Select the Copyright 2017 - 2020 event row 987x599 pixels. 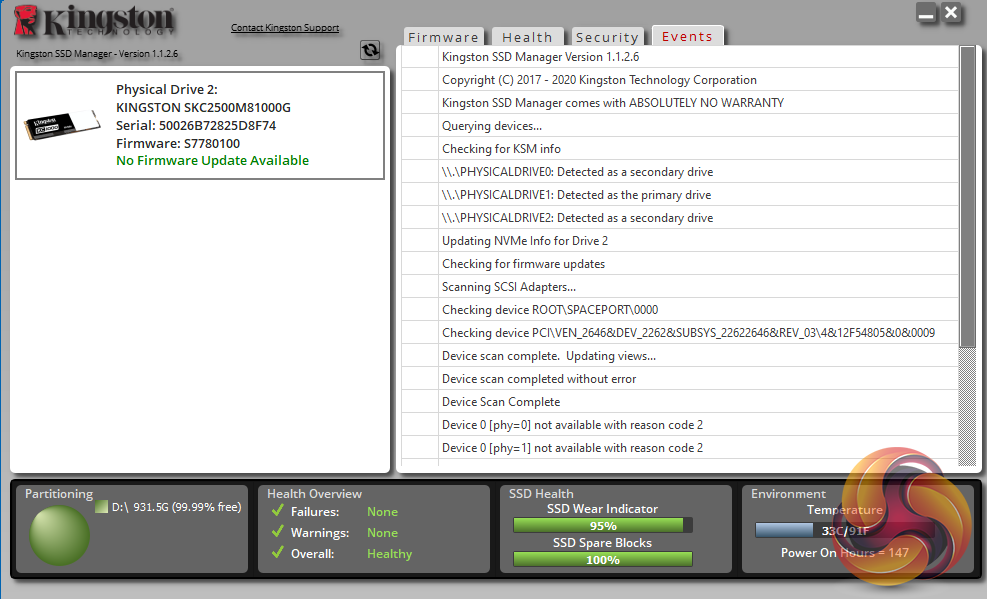(680, 80)
